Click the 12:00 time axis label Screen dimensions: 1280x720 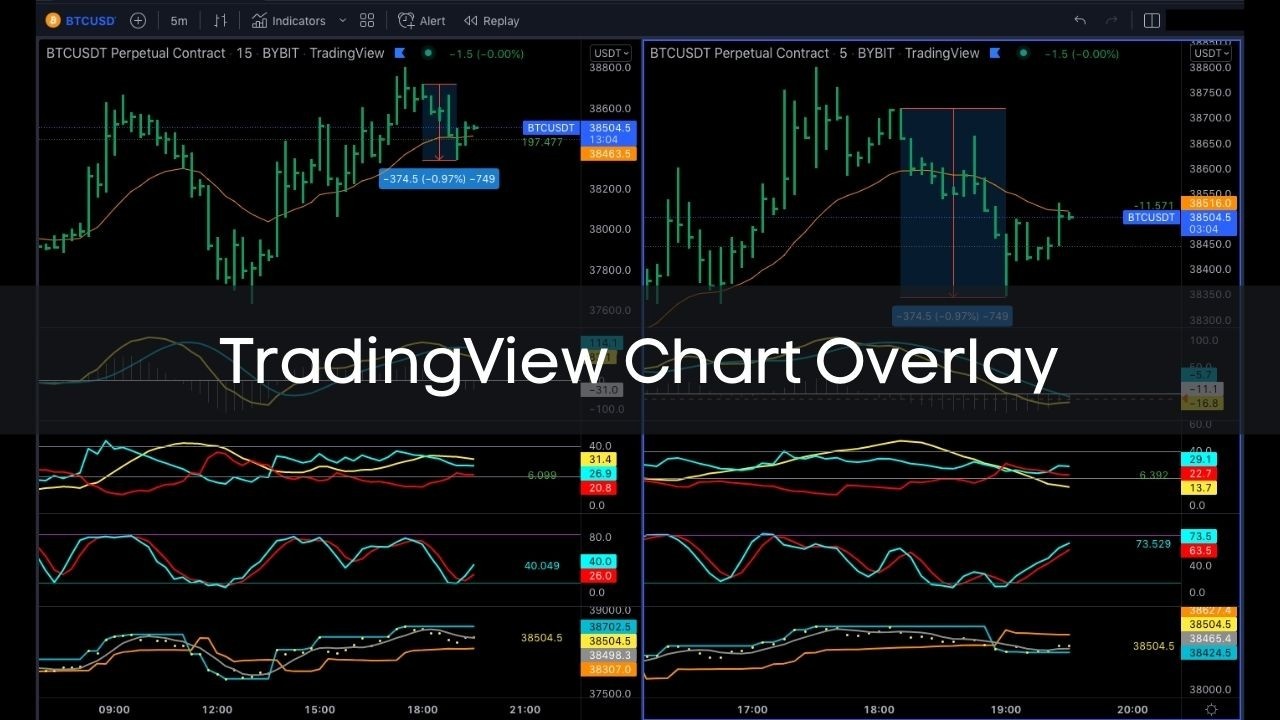(217, 709)
